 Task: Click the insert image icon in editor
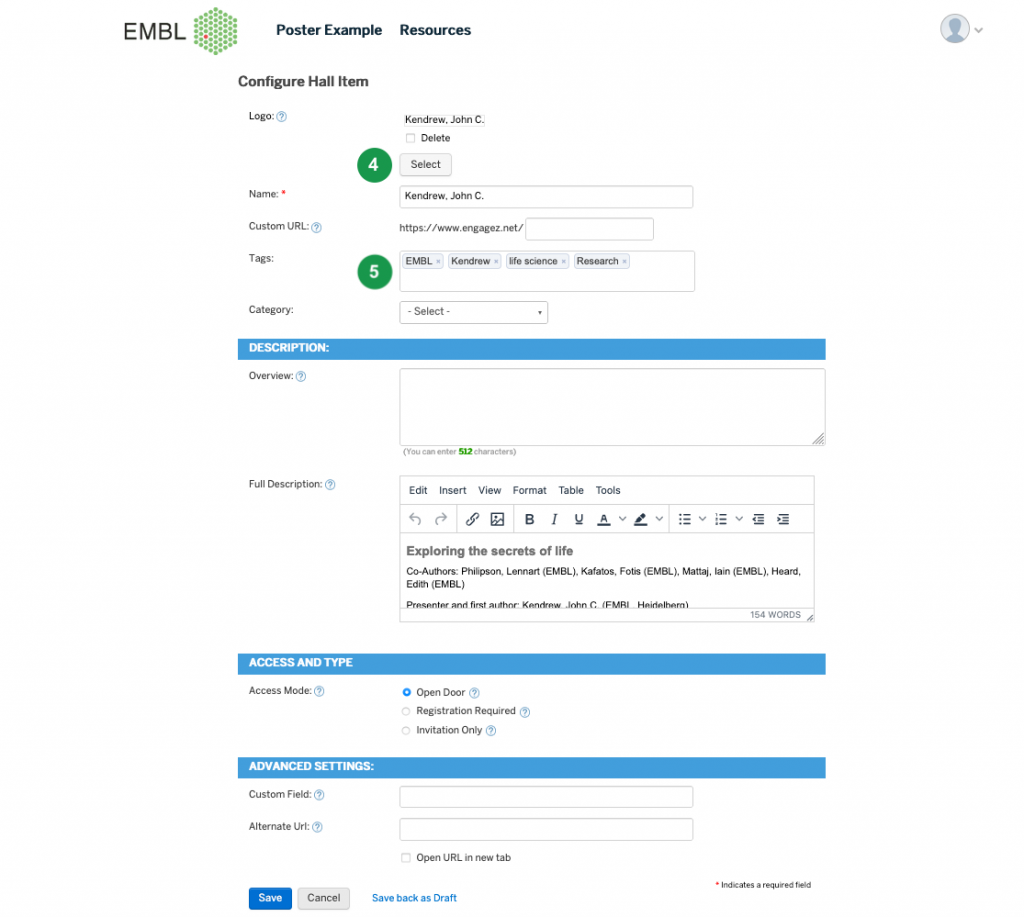497,519
